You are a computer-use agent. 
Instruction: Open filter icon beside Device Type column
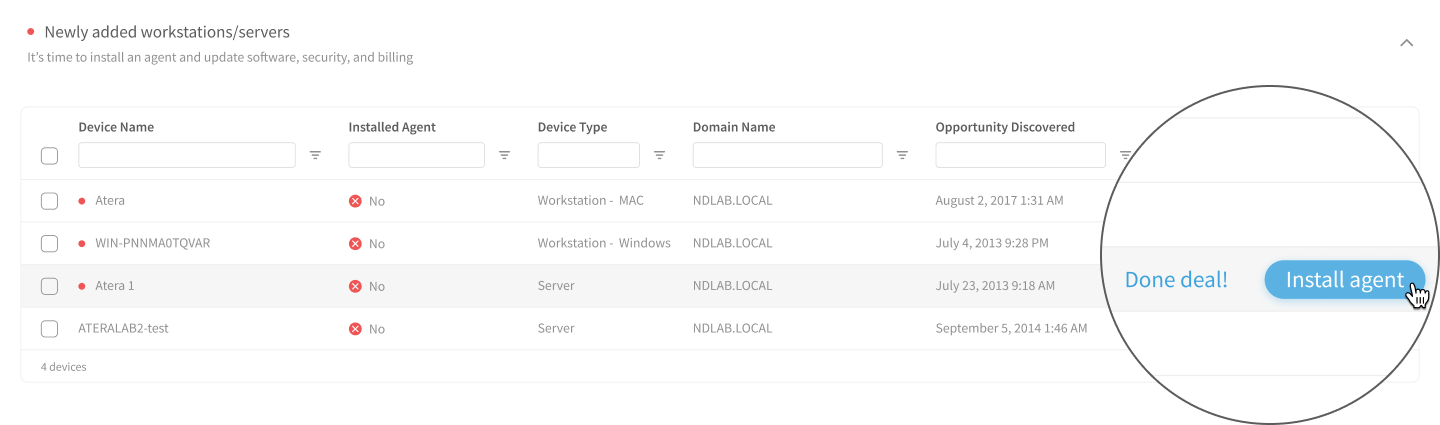(660, 155)
